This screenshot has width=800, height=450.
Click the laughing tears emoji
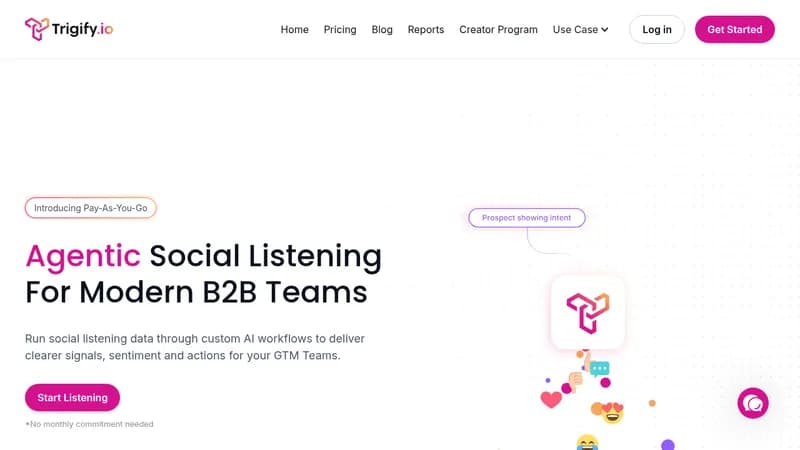(x=587, y=442)
